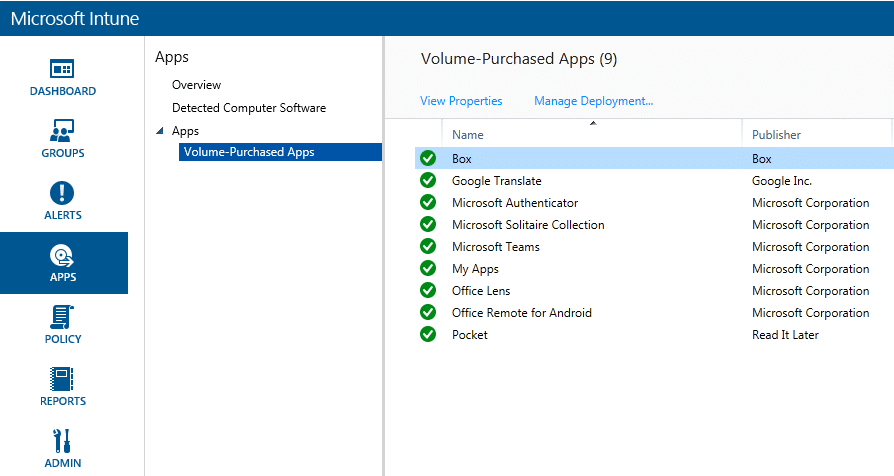Select the Pocket app
894x476 pixels.
(x=470, y=335)
